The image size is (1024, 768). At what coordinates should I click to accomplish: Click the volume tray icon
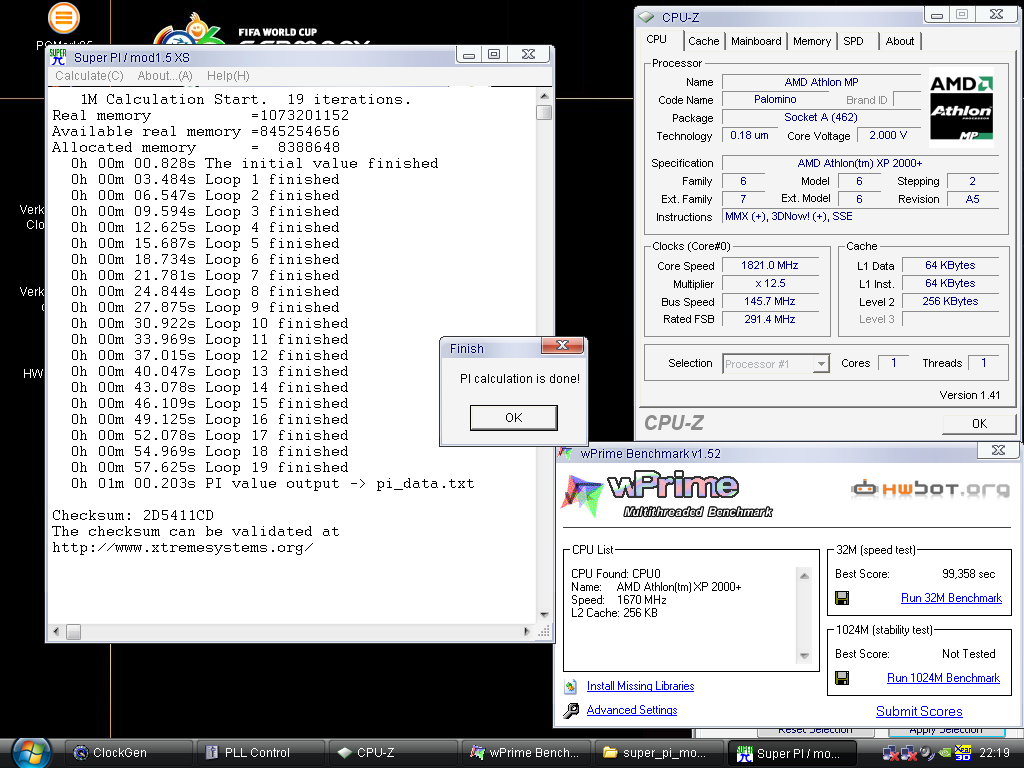coord(927,753)
